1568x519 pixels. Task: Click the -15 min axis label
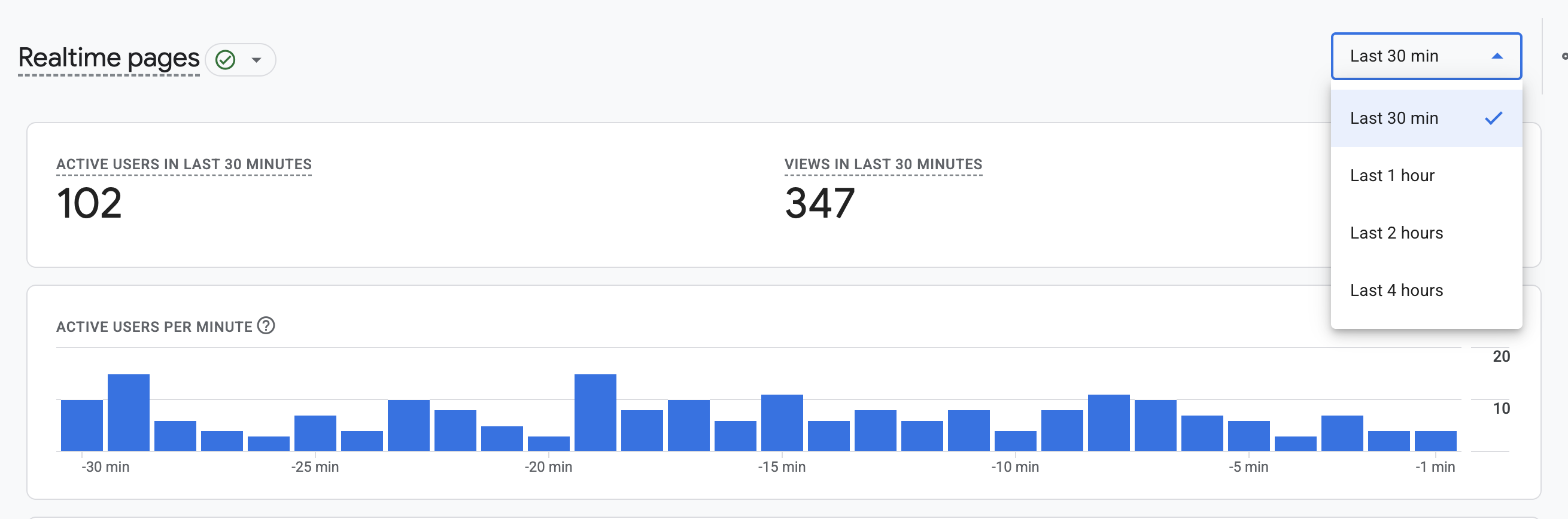point(782,466)
